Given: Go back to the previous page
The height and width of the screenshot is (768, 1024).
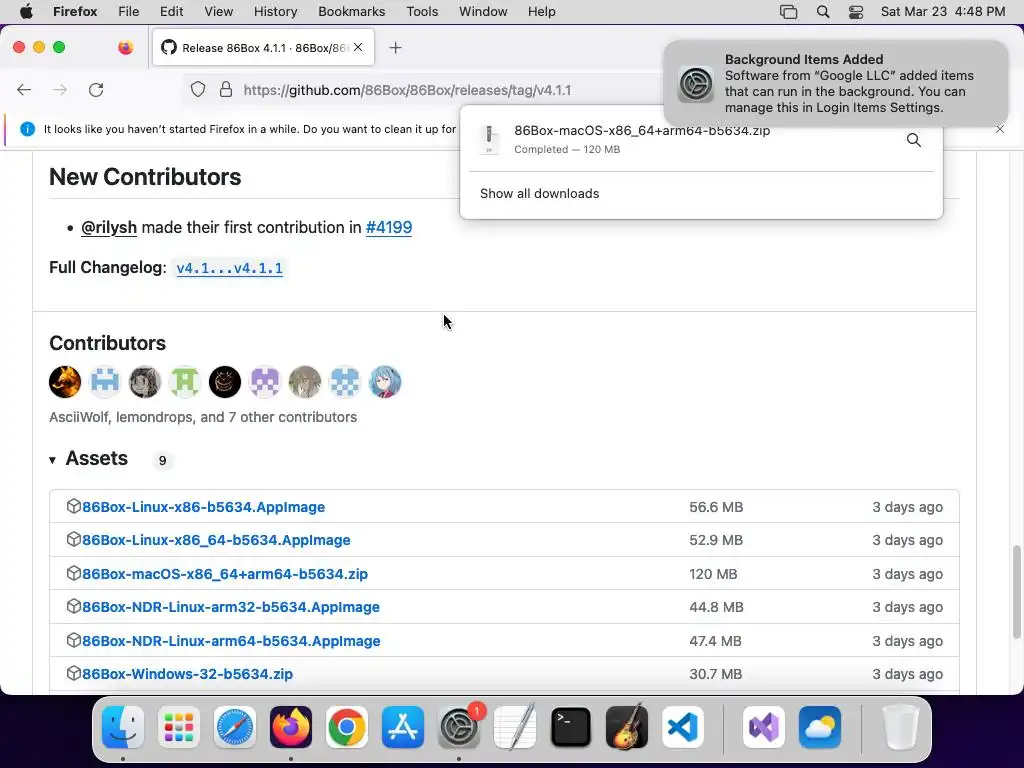Looking at the screenshot, I should tap(24, 90).
